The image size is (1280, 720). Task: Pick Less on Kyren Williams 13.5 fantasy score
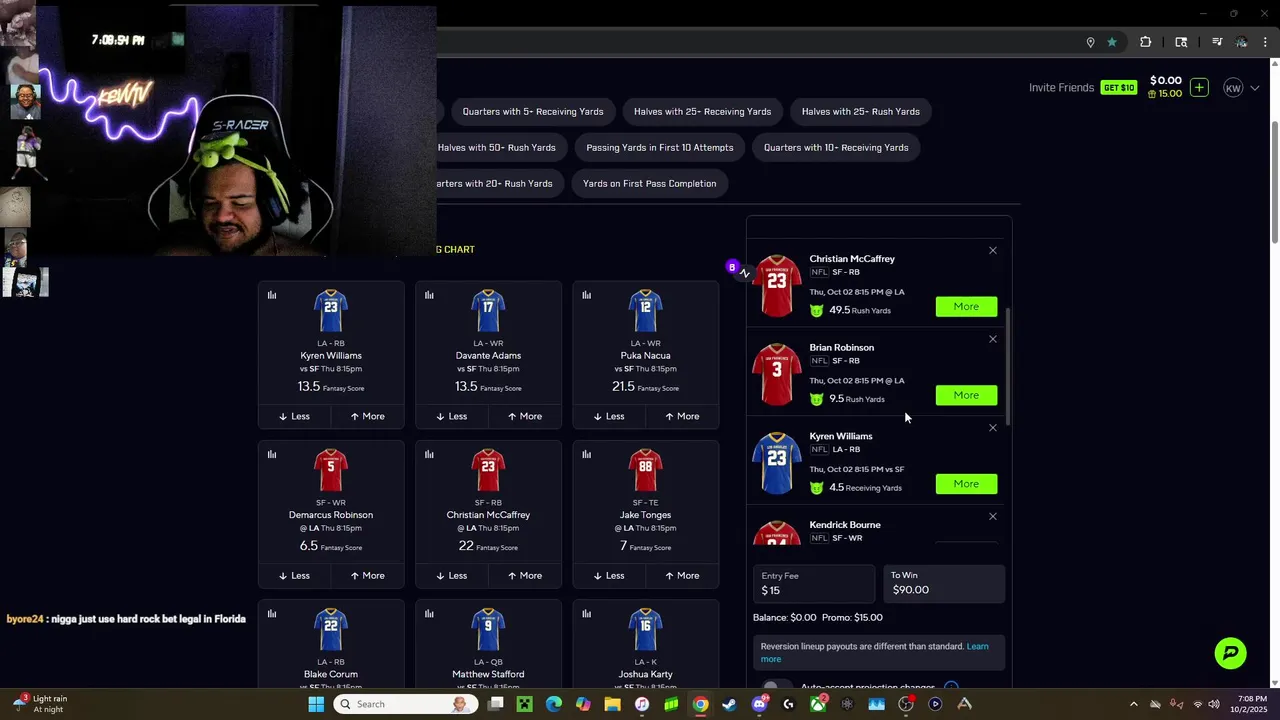pos(294,416)
